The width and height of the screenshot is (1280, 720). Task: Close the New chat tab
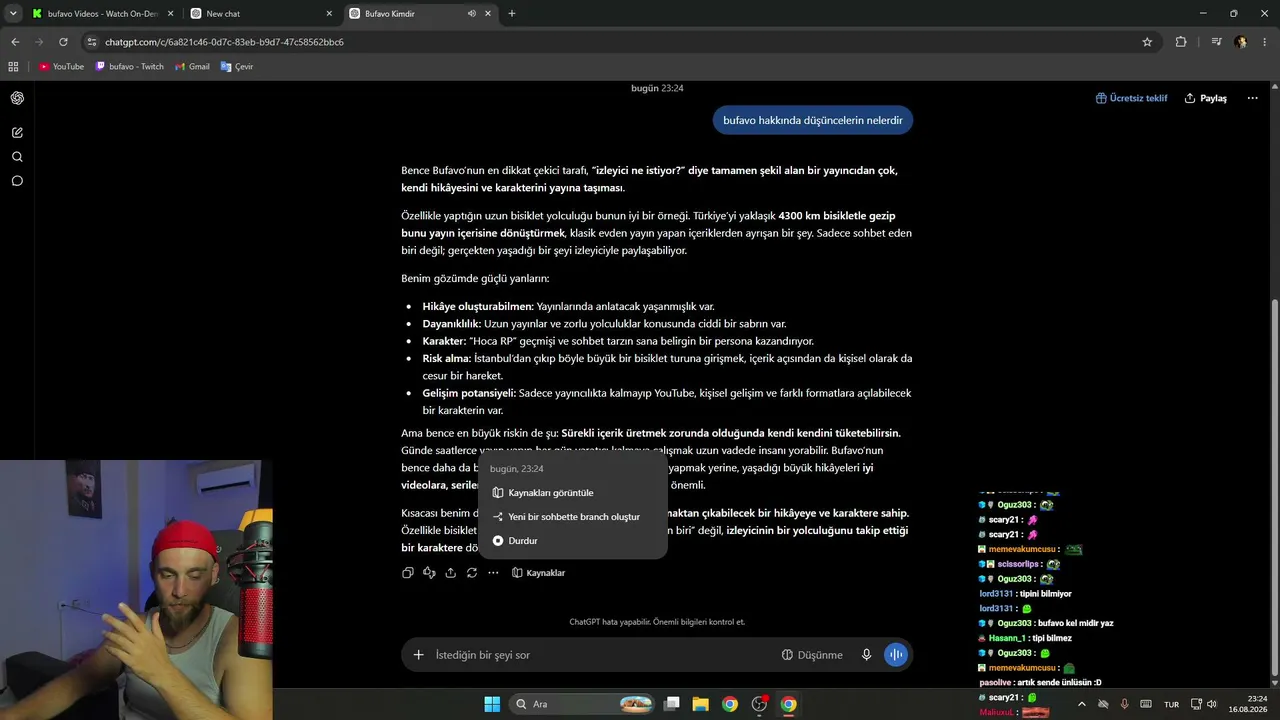(328, 14)
